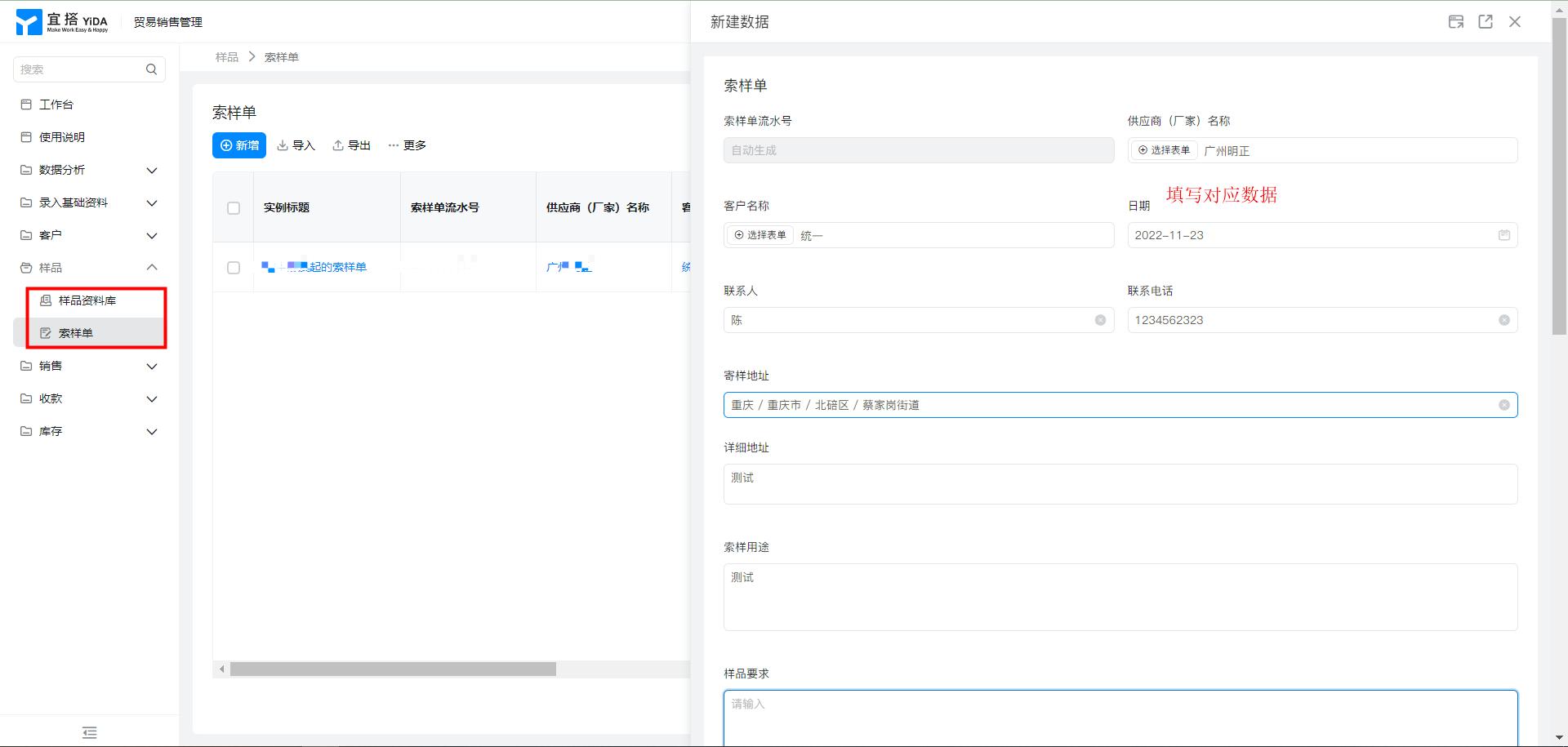Click the search magnifier icon in sidebar

click(x=151, y=69)
